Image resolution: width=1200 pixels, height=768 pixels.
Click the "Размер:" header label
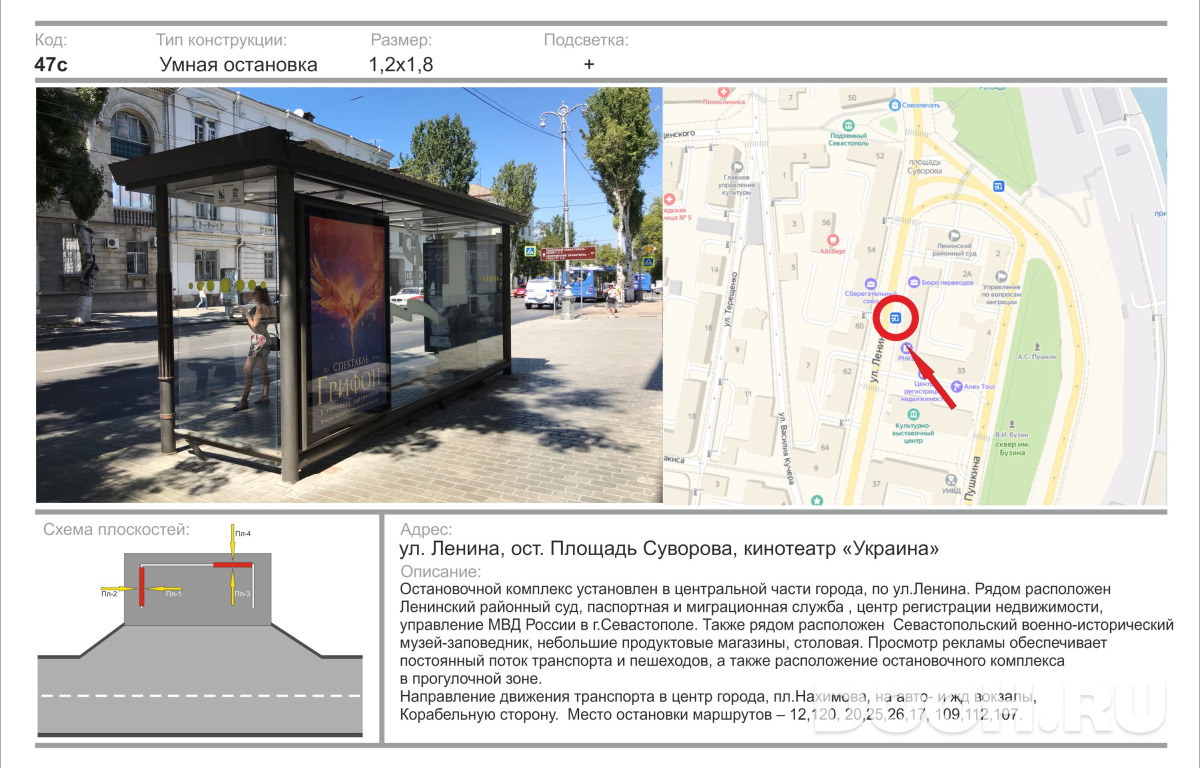(401, 41)
